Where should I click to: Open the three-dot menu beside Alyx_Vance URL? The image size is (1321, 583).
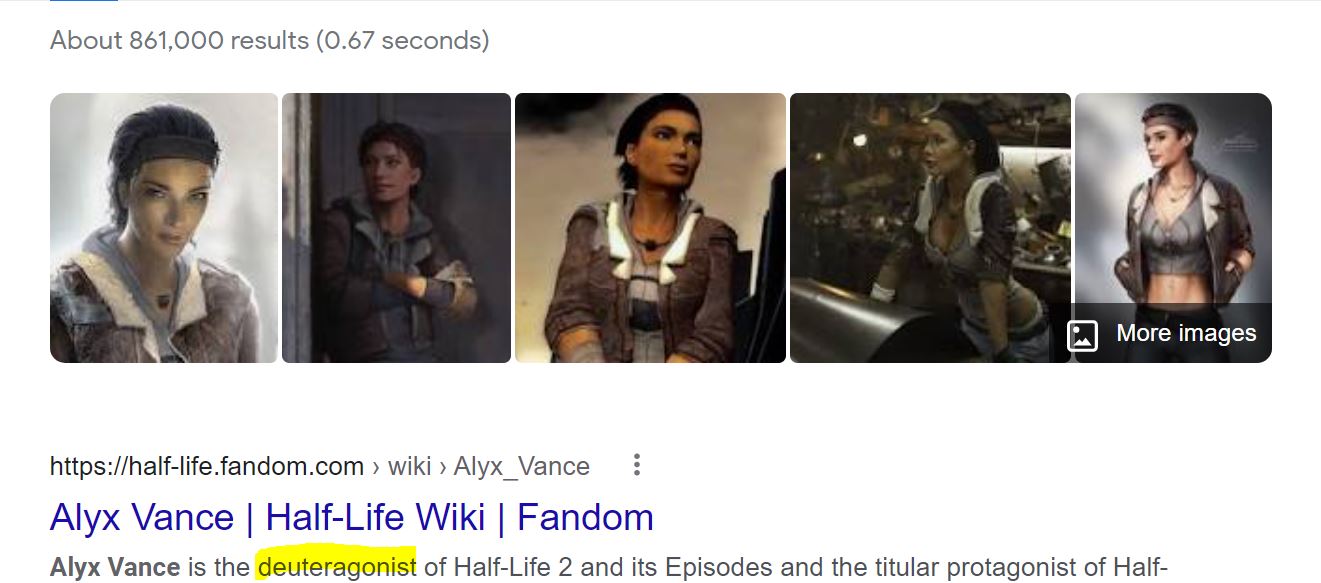click(x=636, y=465)
